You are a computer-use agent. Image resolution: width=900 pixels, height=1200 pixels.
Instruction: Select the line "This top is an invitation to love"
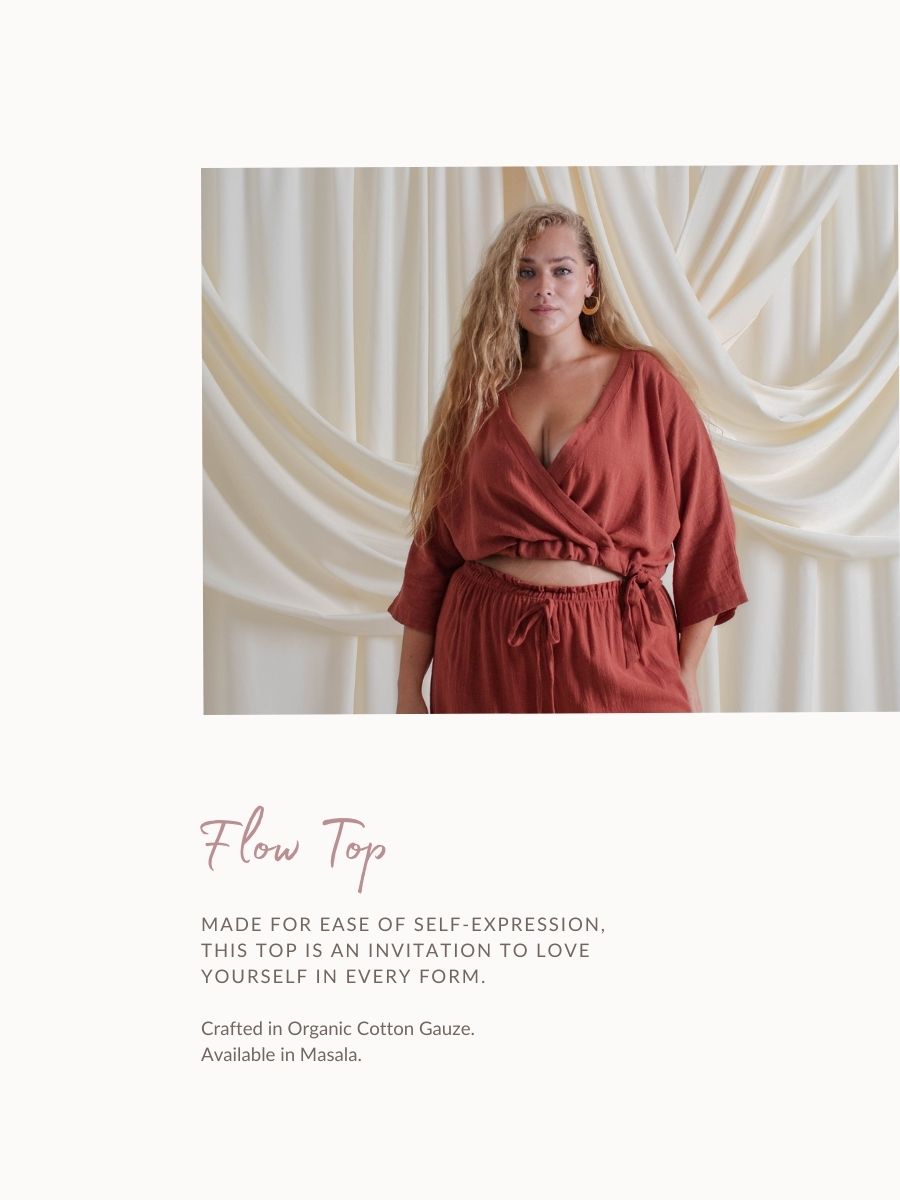396,950
